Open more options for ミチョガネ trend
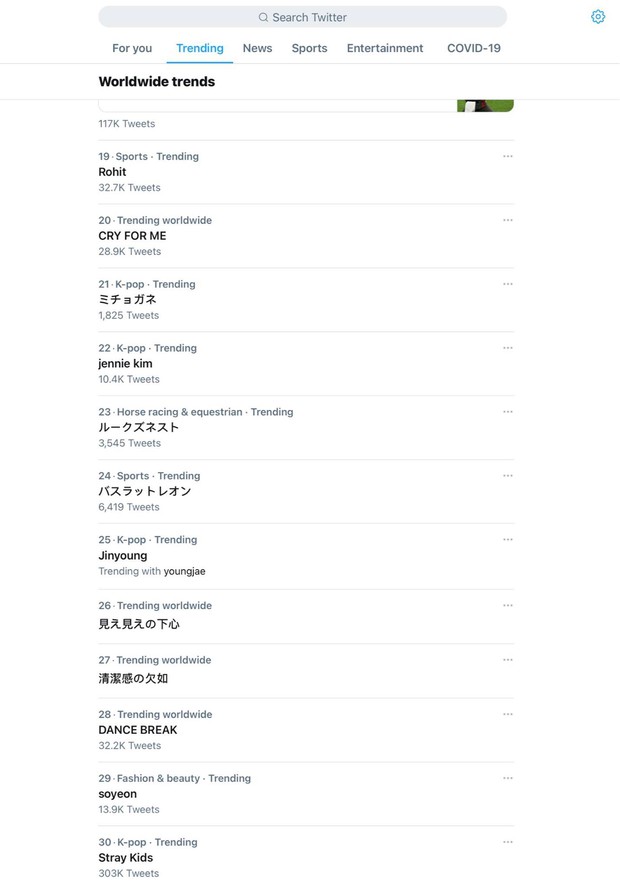This screenshot has height=889, width=620. tap(508, 284)
